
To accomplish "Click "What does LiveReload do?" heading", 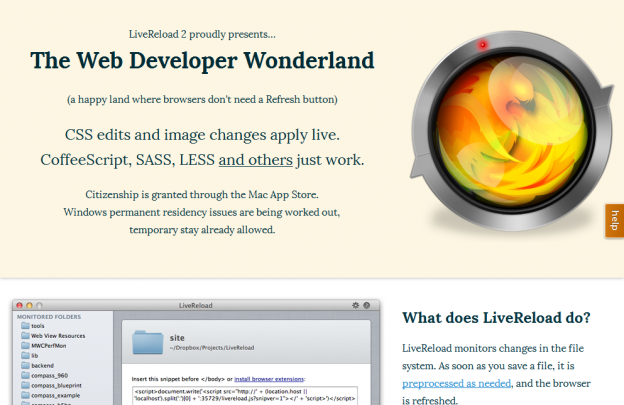I will (496, 317).
